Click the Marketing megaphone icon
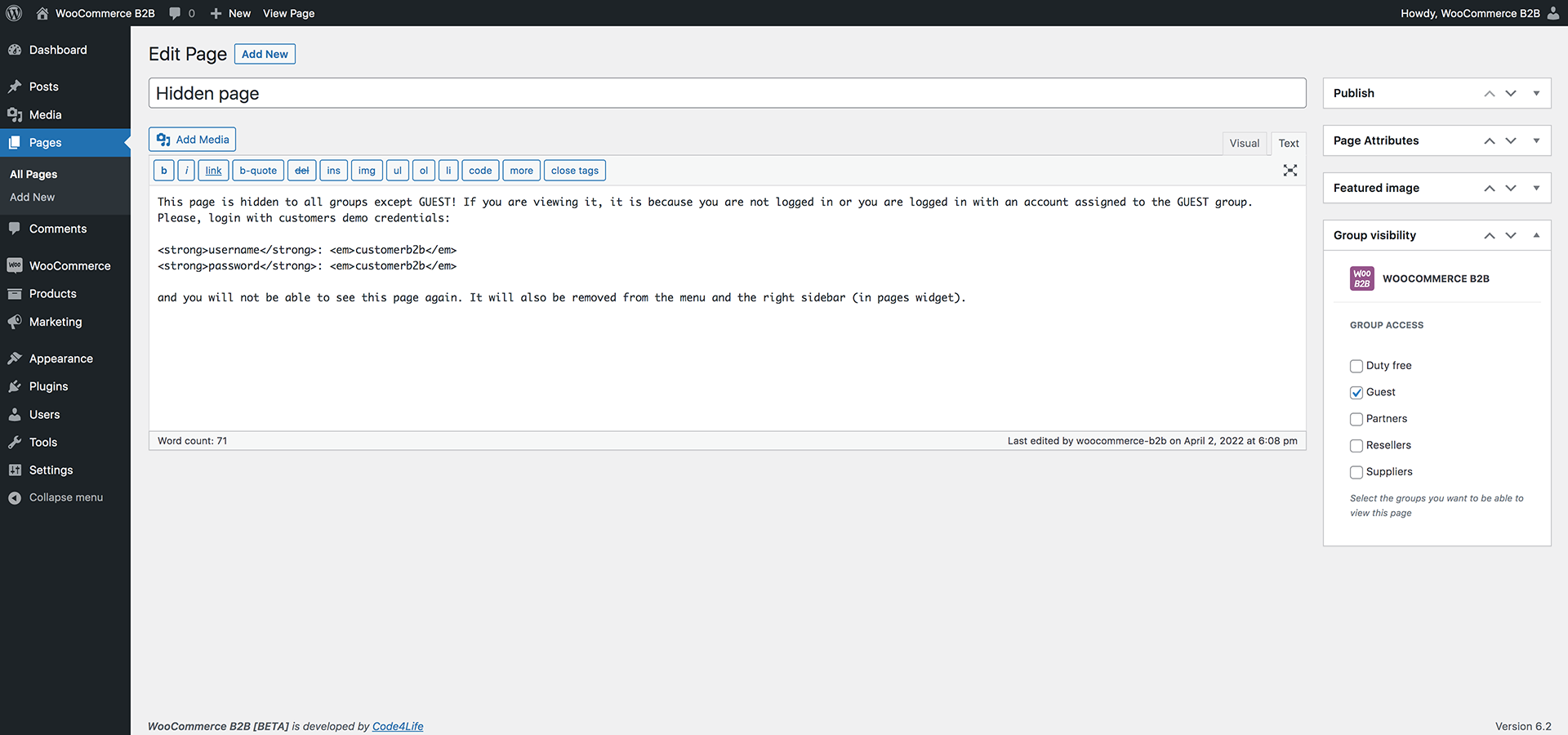 click(15, 322)
